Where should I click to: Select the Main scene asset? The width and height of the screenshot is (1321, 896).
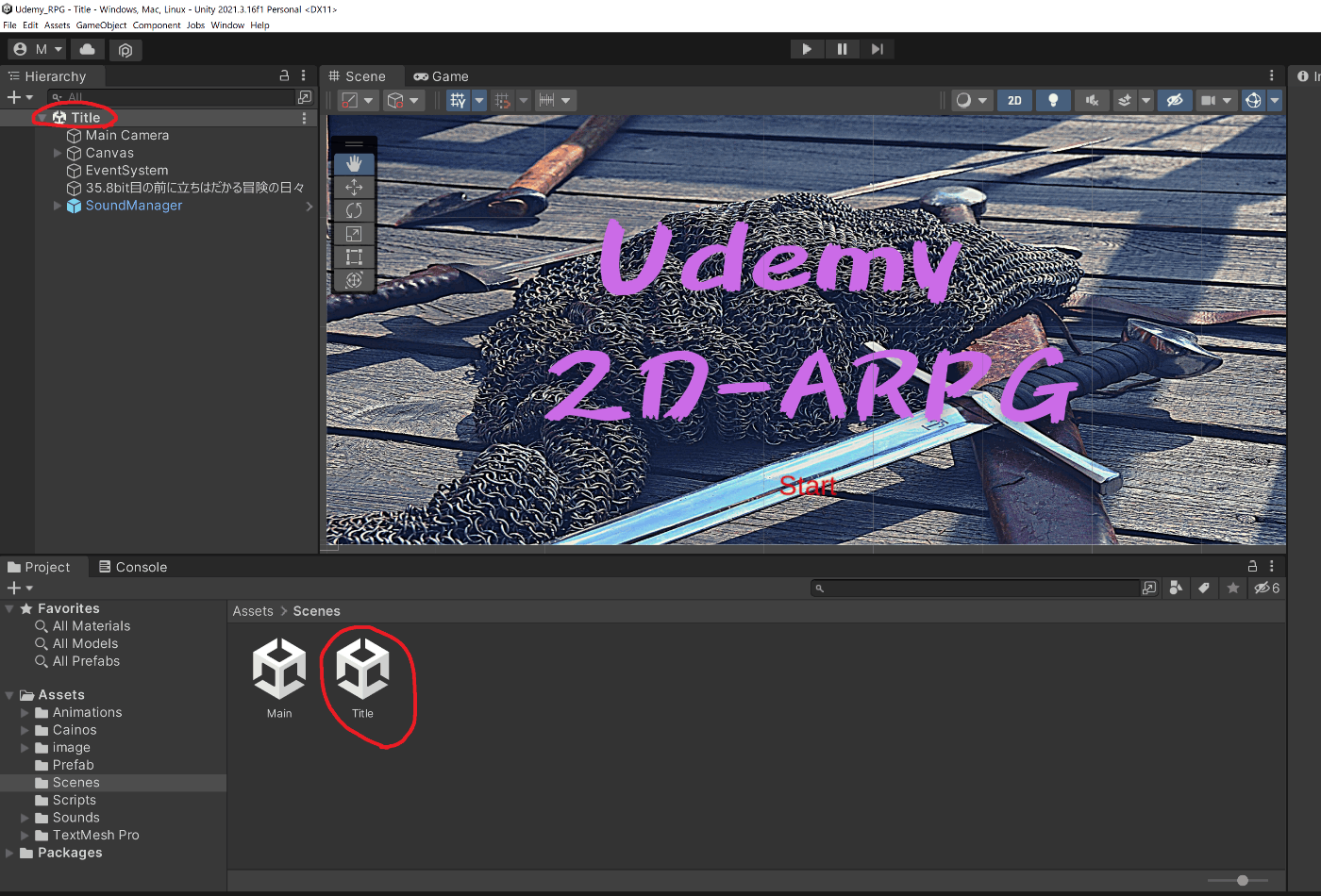point(279,678)
